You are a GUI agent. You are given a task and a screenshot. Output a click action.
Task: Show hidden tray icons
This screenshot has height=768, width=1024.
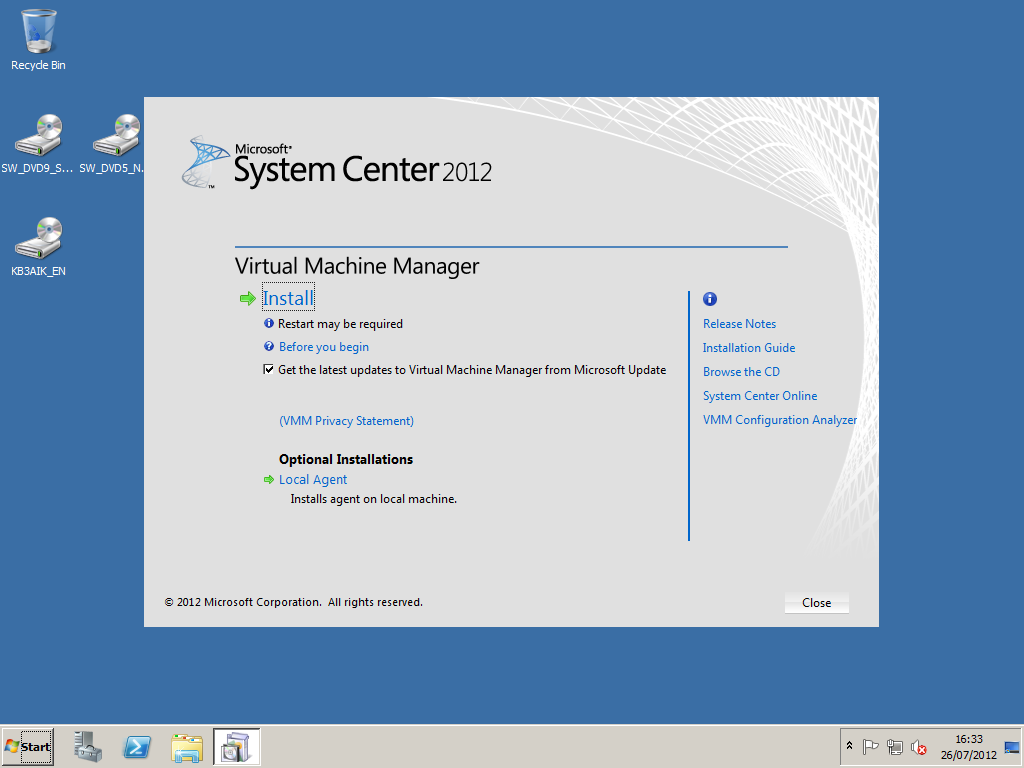[x=849, y=746]
